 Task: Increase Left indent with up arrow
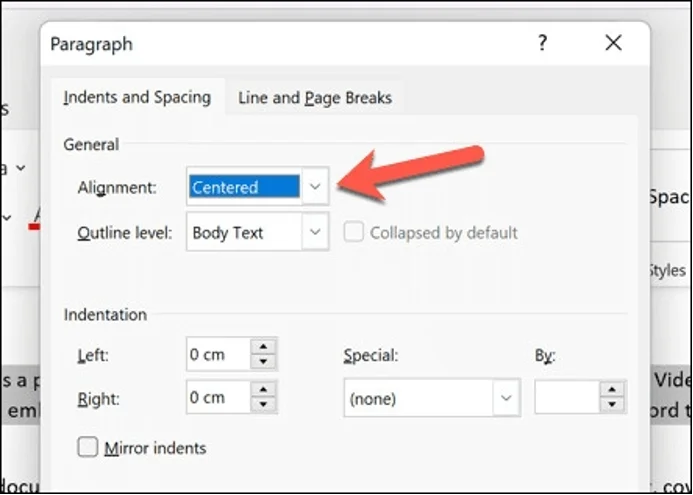coord(263,347)
